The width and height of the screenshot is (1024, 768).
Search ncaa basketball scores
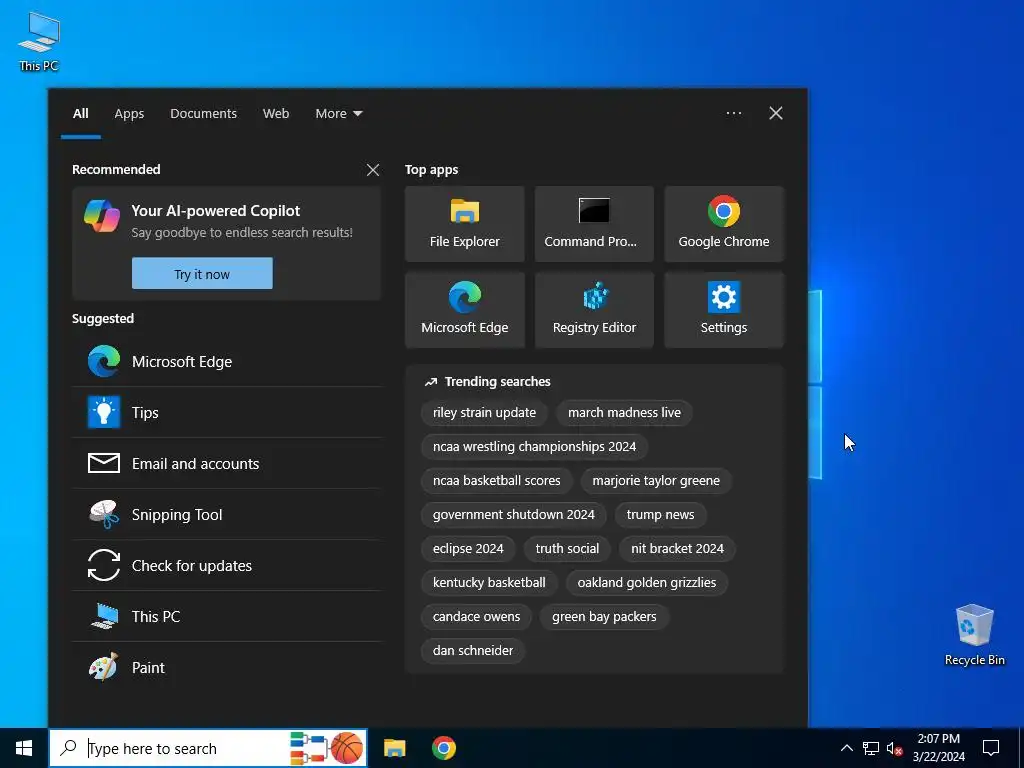coord(496,481)
